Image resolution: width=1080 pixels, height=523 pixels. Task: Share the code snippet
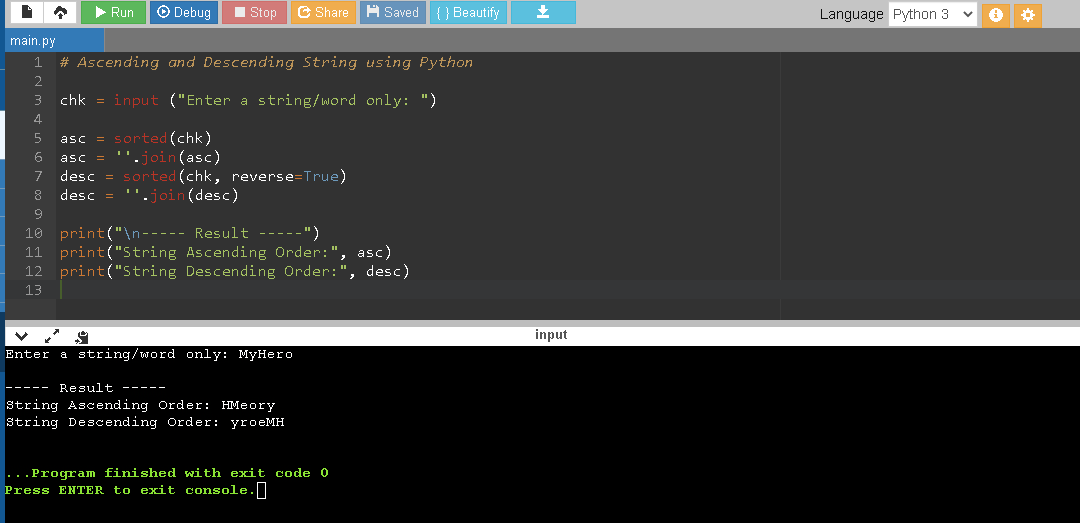click(x=323, y=12)
